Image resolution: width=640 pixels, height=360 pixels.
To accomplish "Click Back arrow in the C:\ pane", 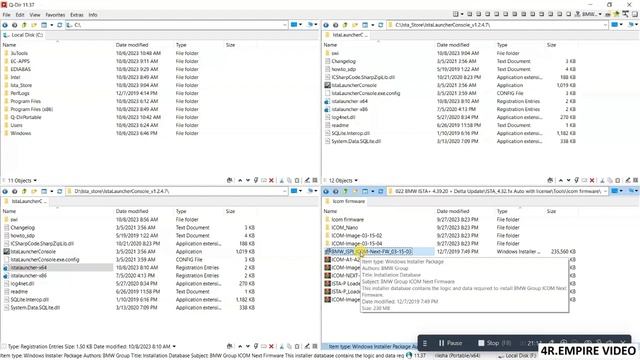I will [x=5, y=25].
